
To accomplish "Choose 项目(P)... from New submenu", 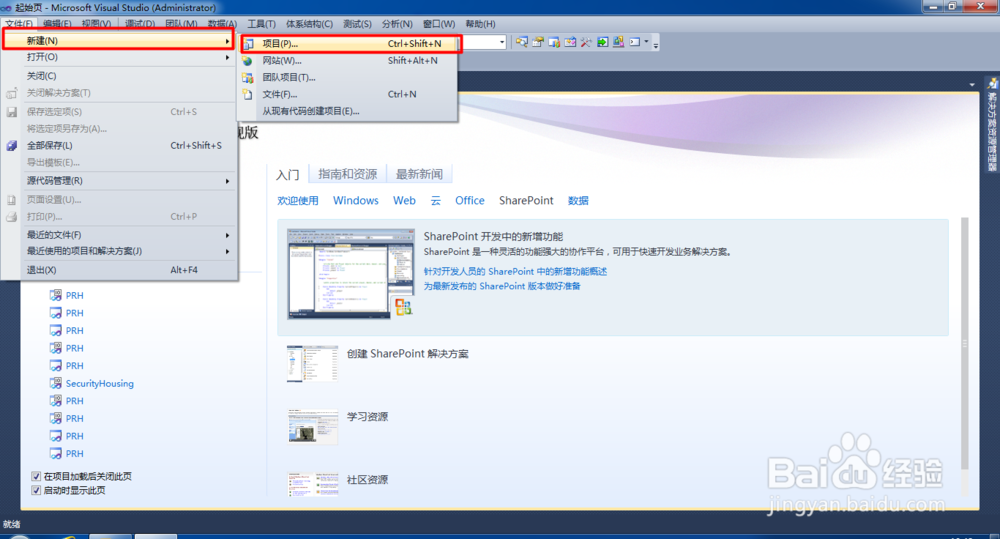I will pyautogui.click(x=350, y=44).
